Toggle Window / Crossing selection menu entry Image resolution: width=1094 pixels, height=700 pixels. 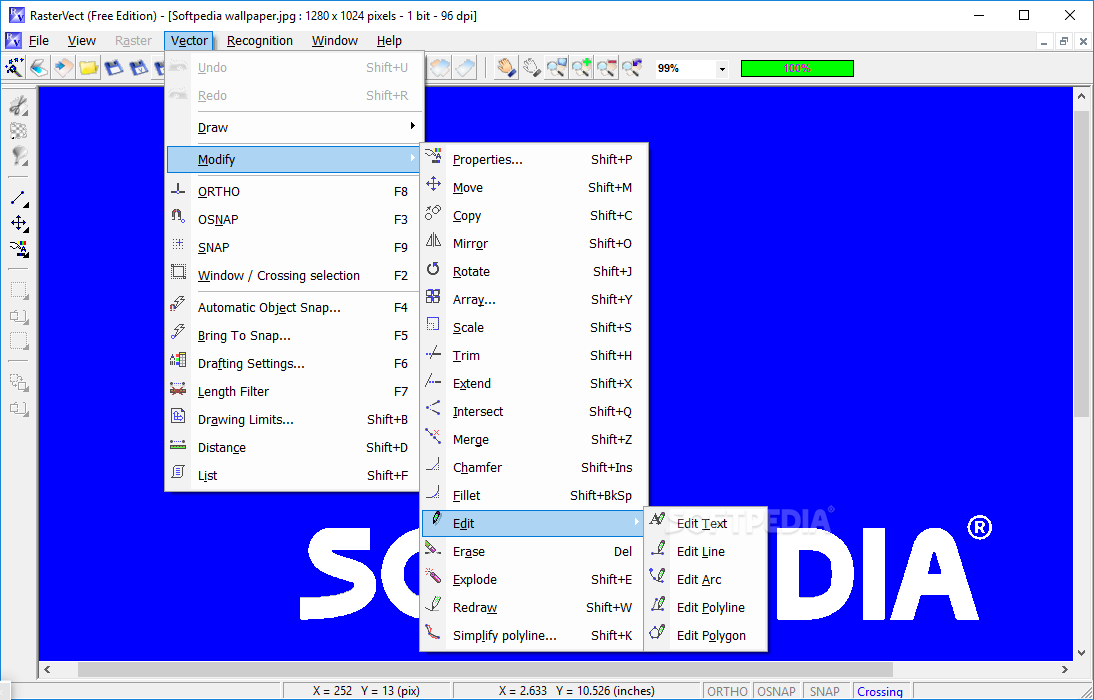pos(294,275)
